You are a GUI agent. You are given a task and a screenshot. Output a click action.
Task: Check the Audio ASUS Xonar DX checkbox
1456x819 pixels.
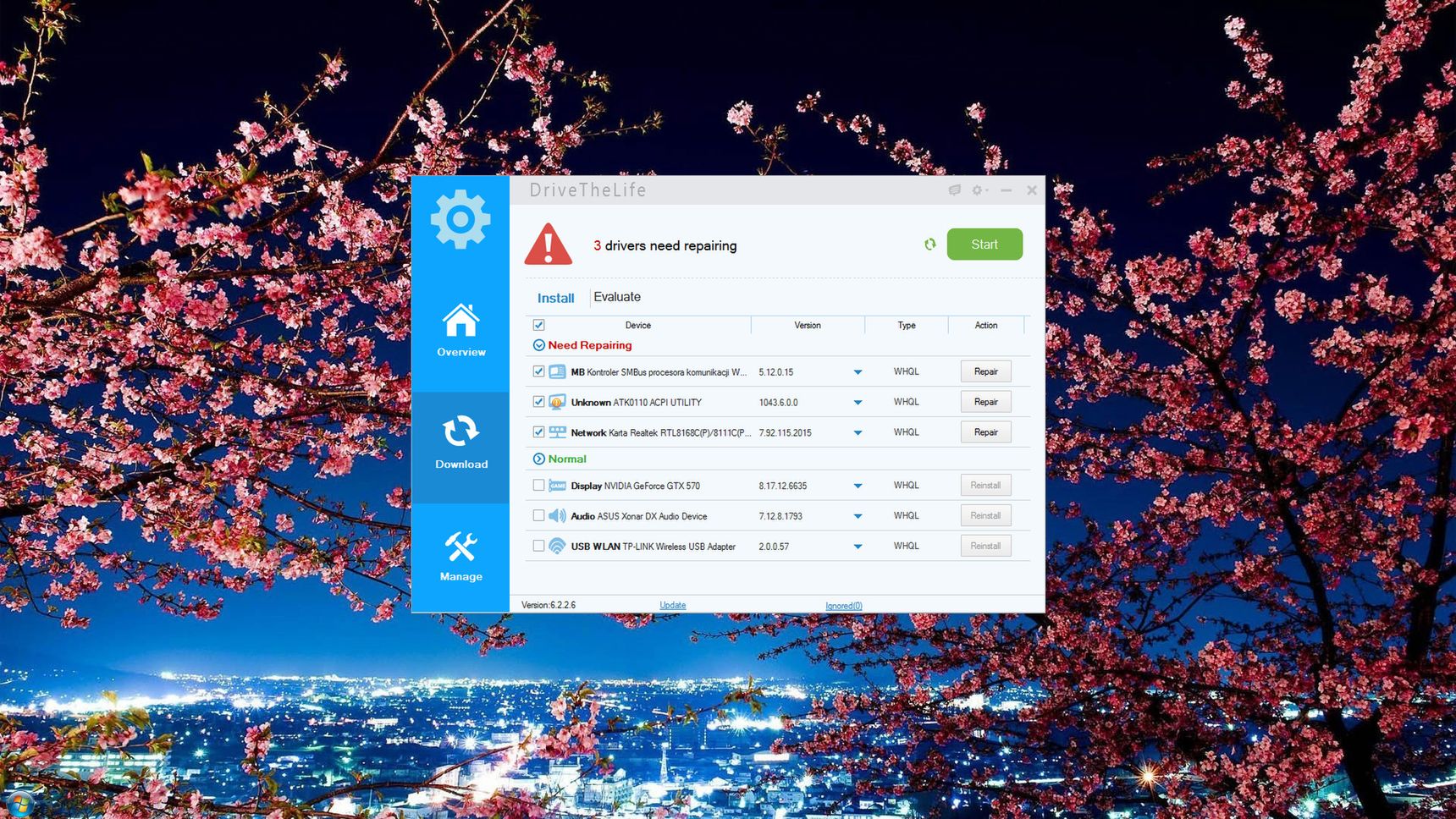[x=538, y=516]
